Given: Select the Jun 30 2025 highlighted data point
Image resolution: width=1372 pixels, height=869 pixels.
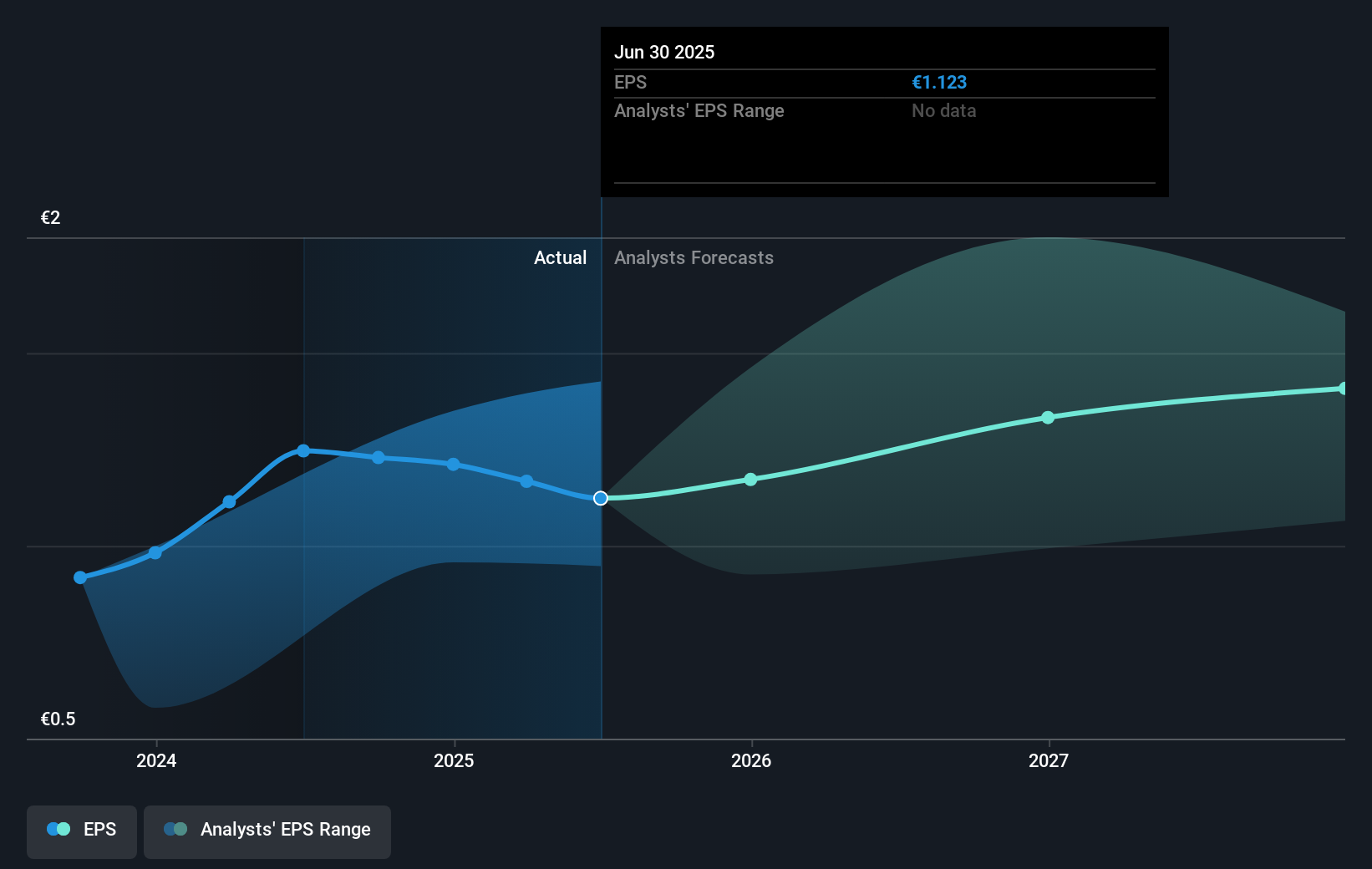Looking at the screenshot, I should (x=601, y=498).
